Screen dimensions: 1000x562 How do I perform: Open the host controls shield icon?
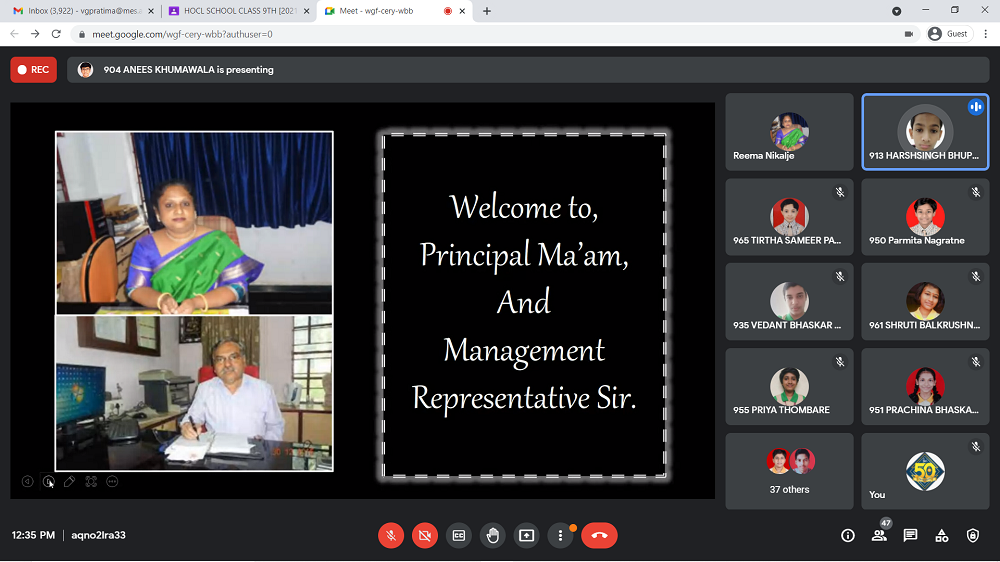point(972,536)
